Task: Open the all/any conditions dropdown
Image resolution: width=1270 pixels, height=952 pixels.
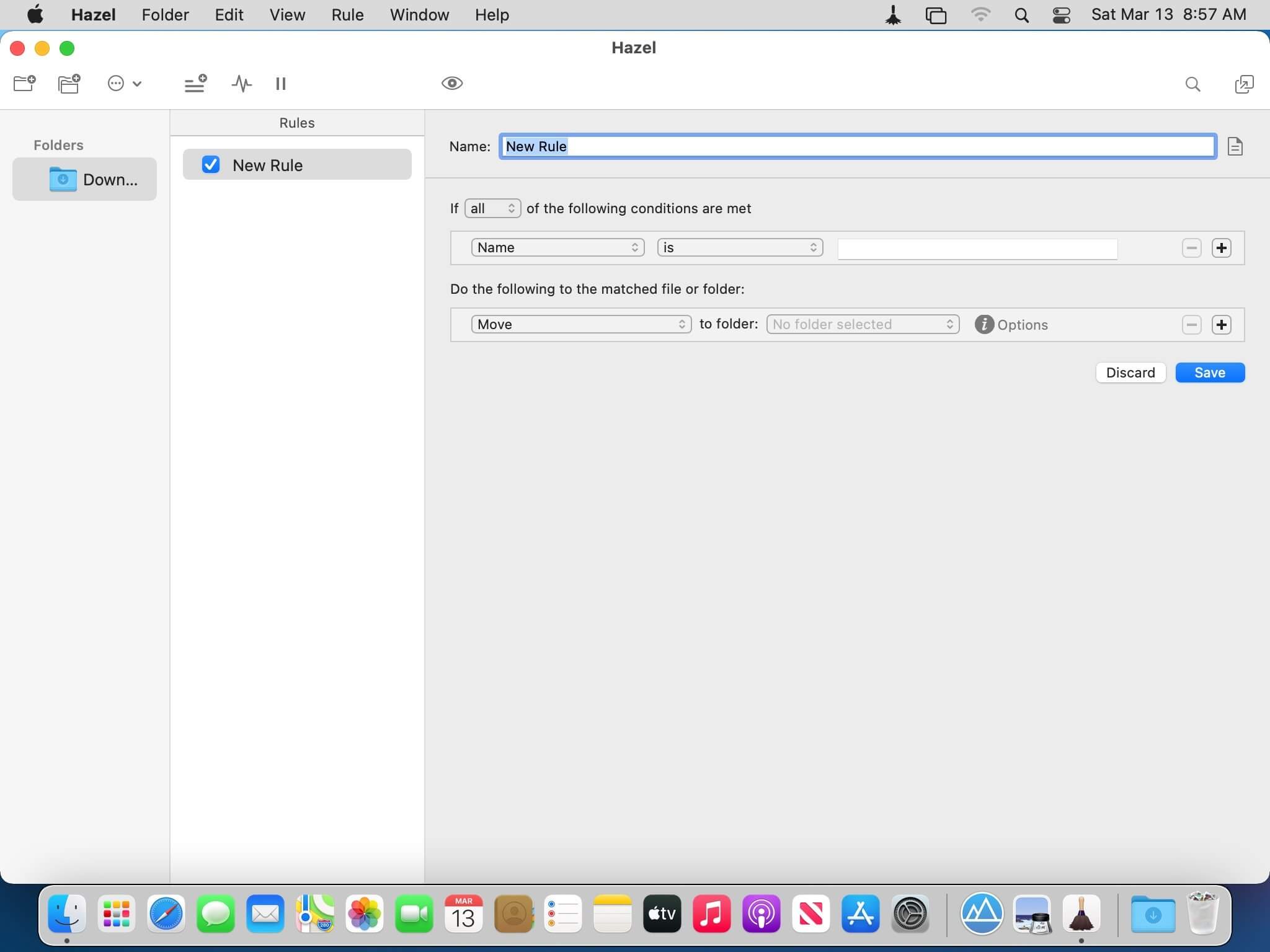Action: click(x=493, y=208)
